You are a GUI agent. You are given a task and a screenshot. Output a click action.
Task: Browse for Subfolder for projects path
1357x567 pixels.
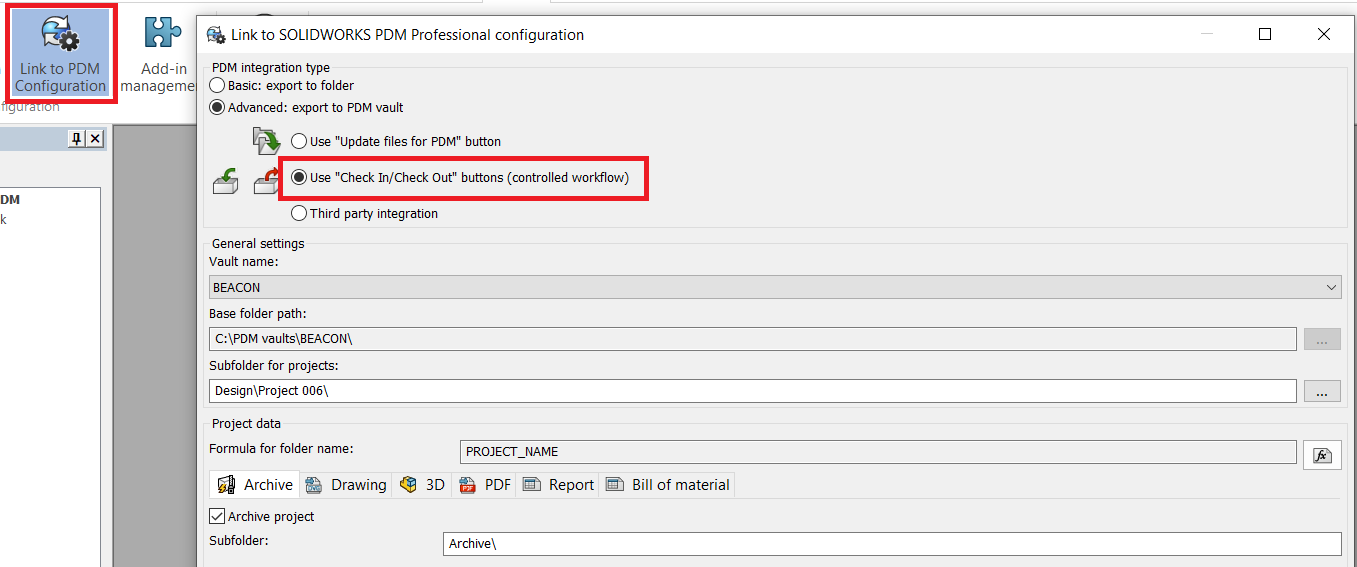point(1321,391)
